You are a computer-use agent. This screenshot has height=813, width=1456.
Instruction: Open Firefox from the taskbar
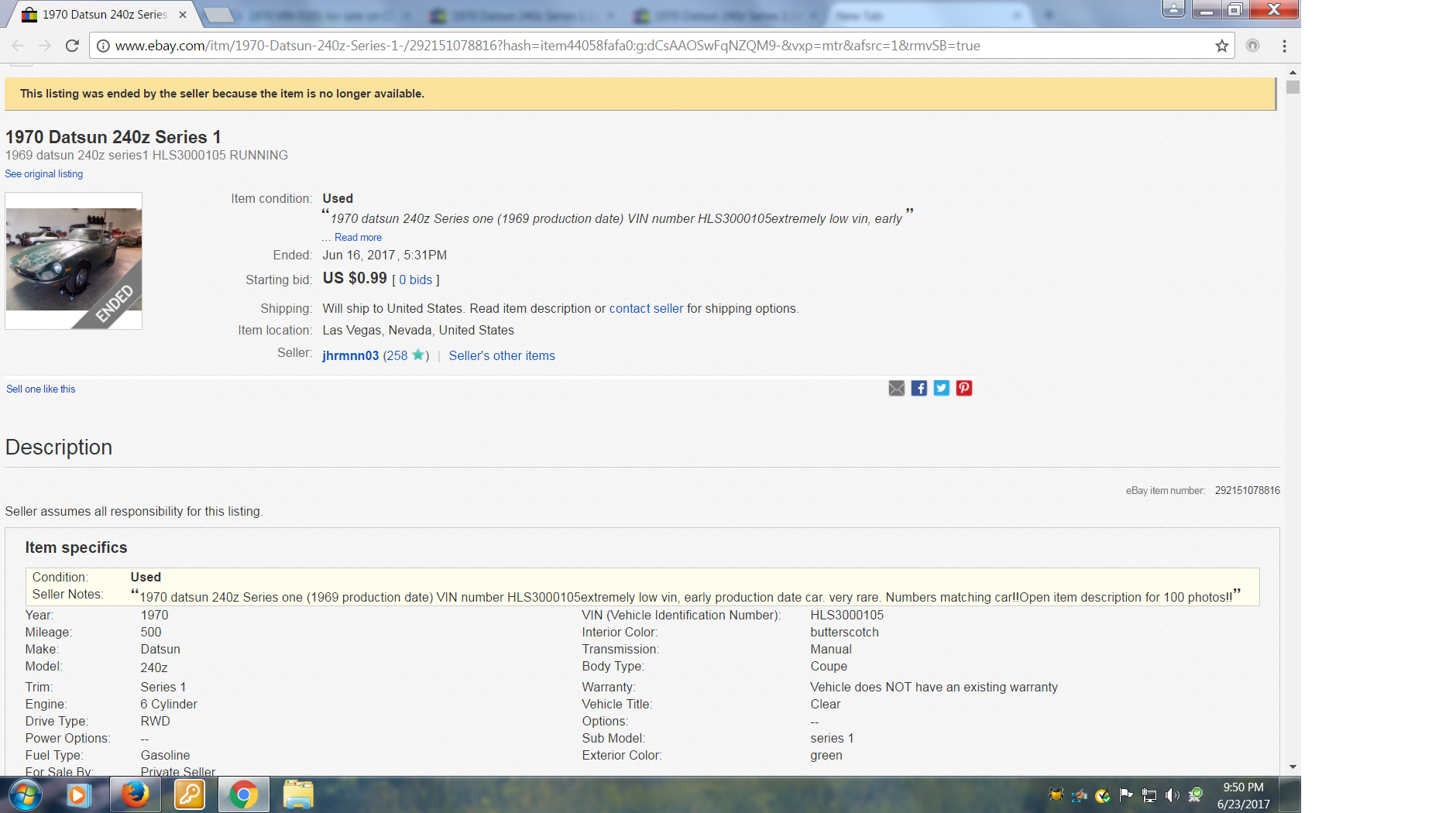tap(136, 795)
